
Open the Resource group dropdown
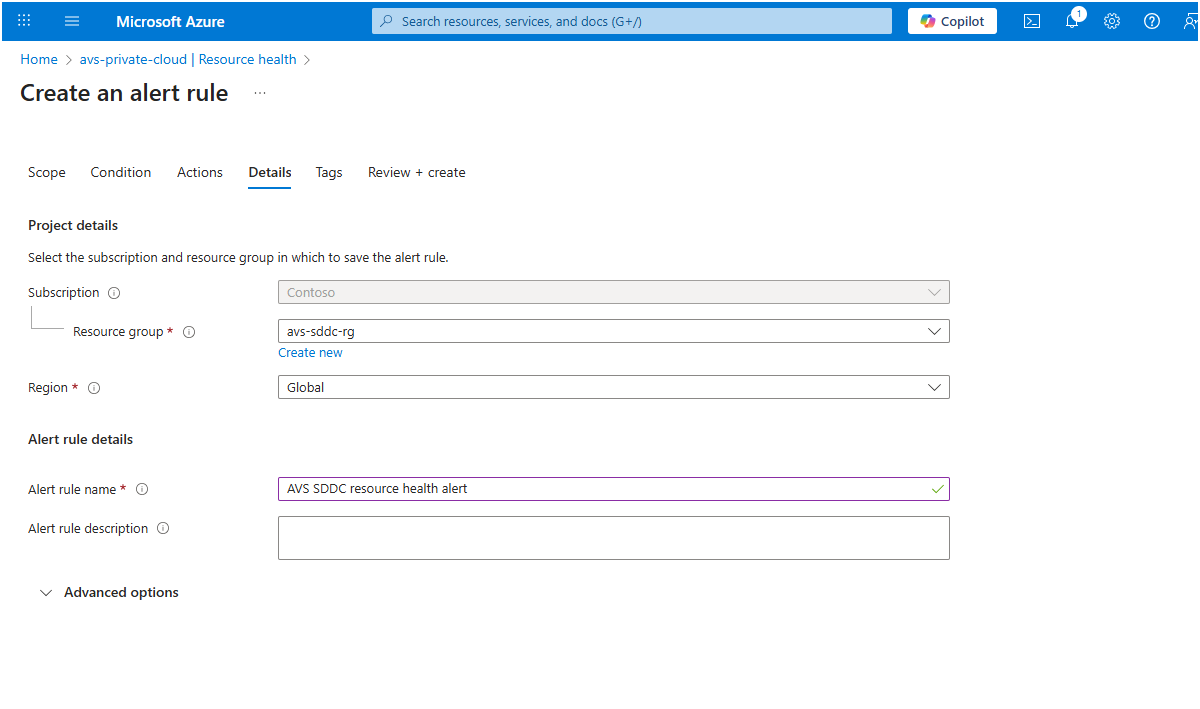[613, 331]
